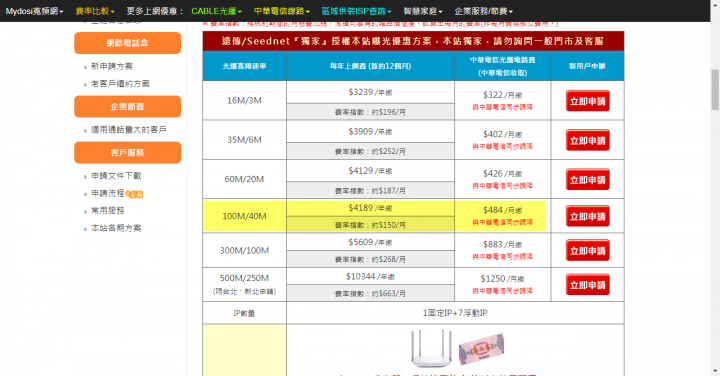Open the 常用服務 sidebar link

(x=108, y=211)
